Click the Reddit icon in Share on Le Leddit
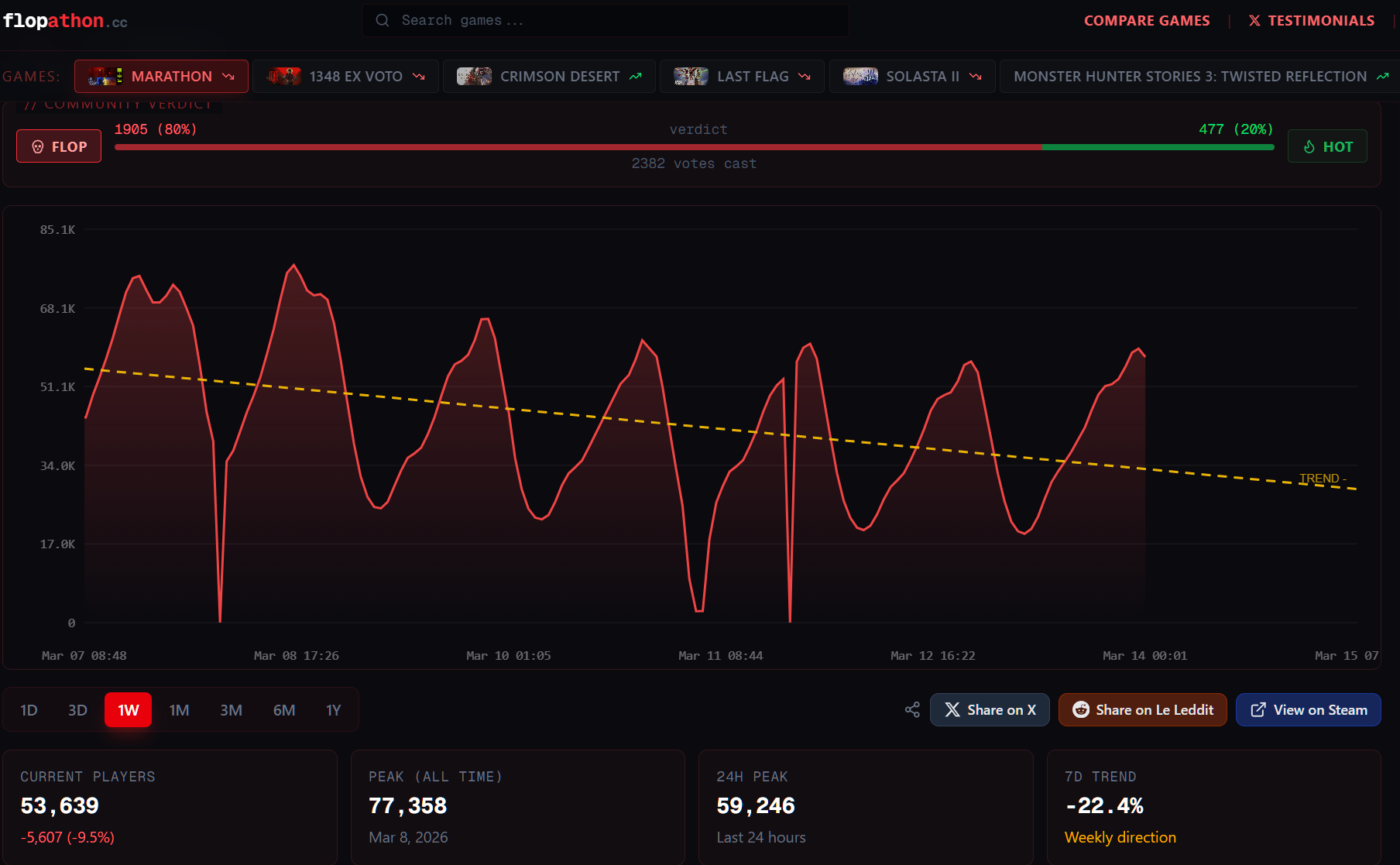Viewport: 1400px width, 865px height. tap(1081, 710)
